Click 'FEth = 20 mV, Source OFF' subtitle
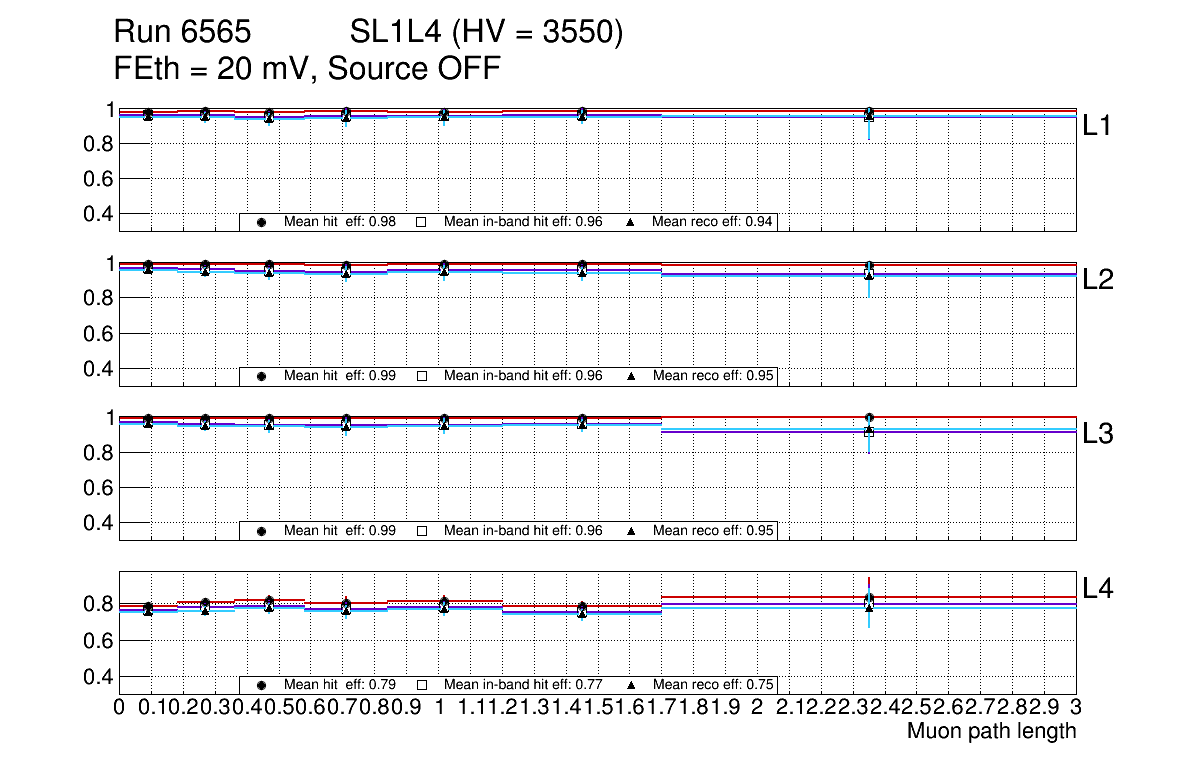The image size is (1196, 772). pyautogui.click(x=307, y=68)
